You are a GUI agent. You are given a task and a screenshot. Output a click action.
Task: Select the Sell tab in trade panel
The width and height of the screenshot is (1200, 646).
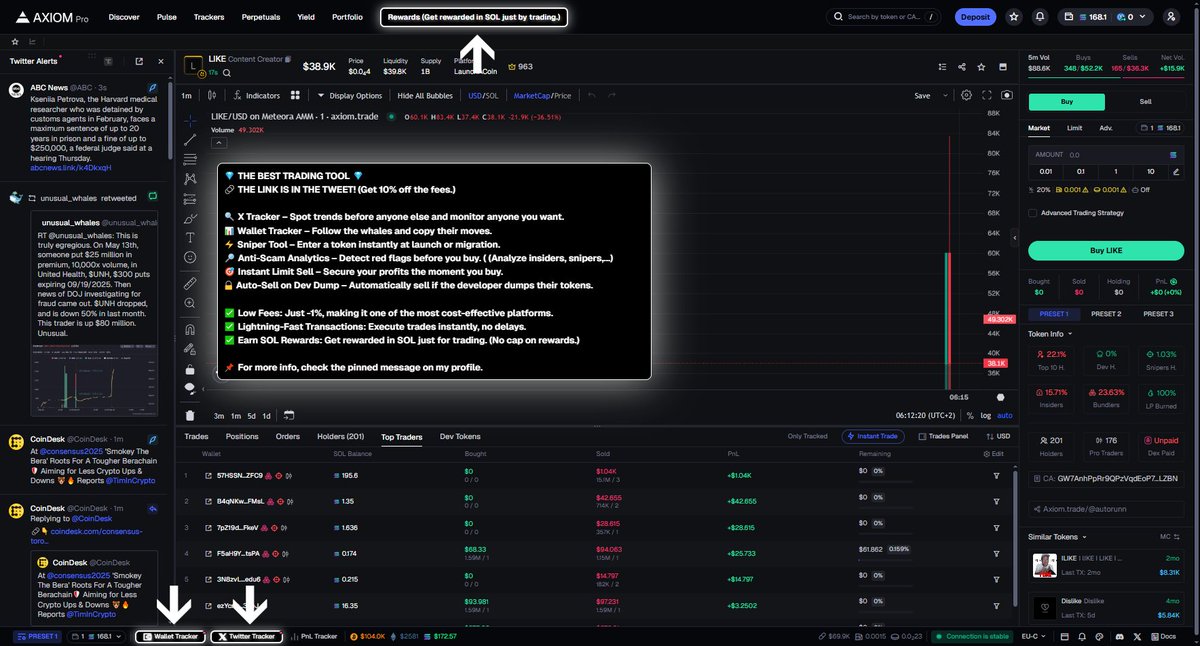click(1145, 102)
